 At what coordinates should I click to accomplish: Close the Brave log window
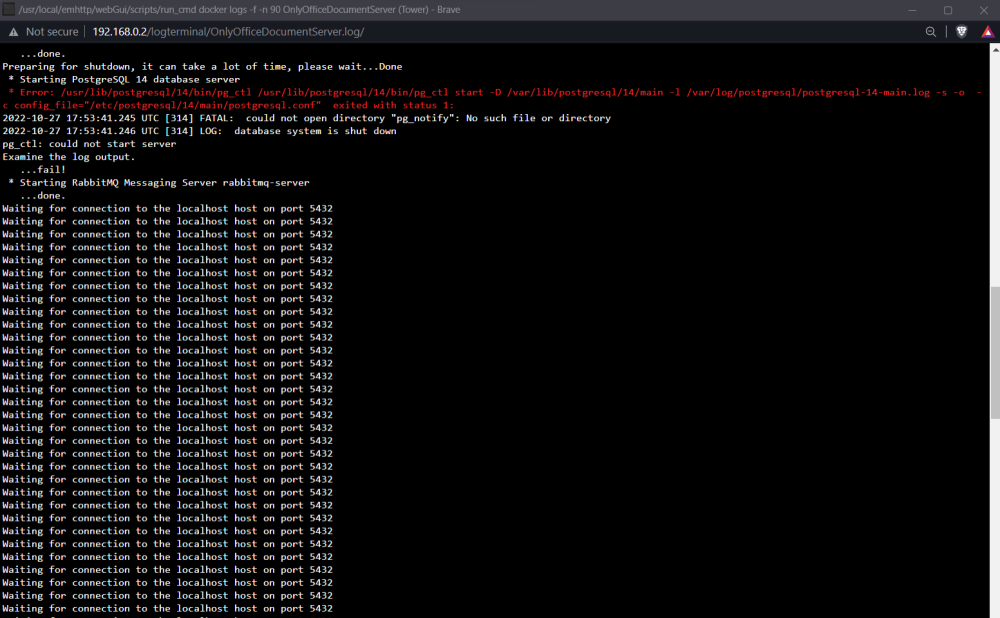coord(983,10)
